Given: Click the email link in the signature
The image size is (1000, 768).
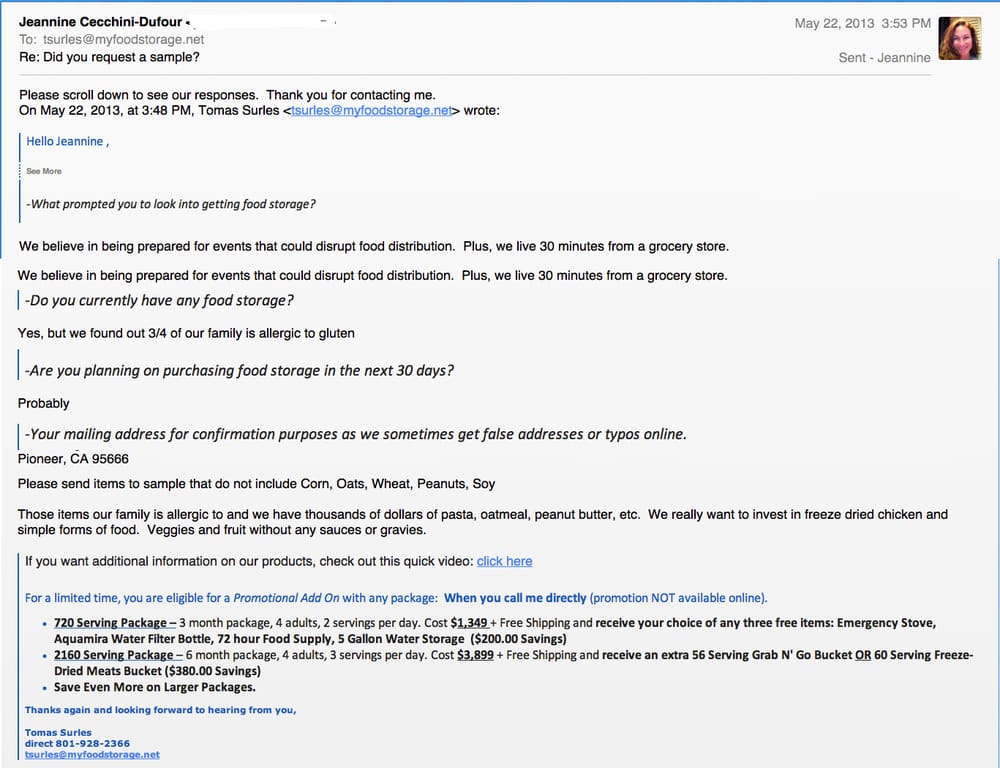Looking at the screenshot, I should (x=92, y=755).
